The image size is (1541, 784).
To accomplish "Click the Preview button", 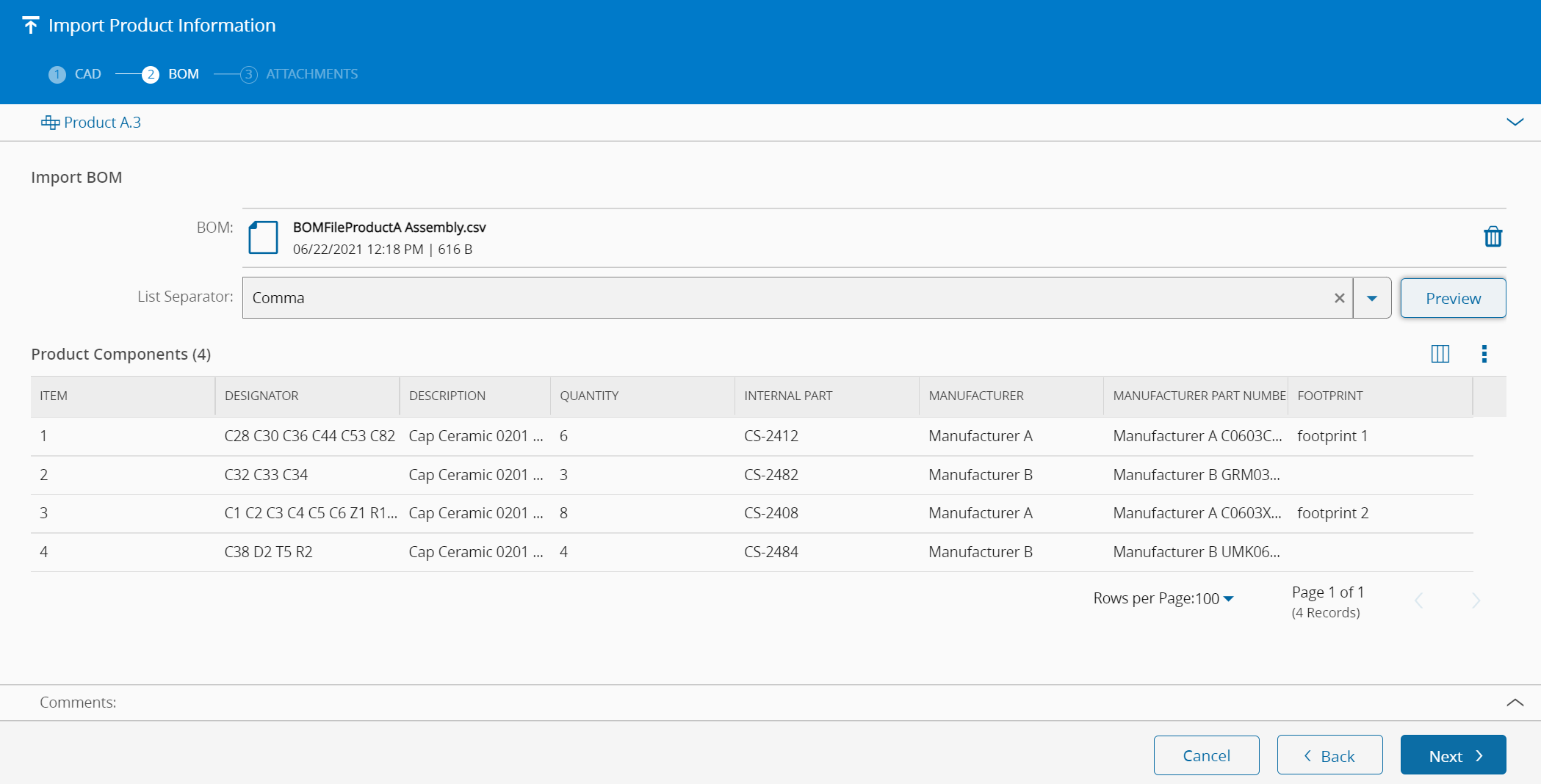I will click(x=1452, y=298).
